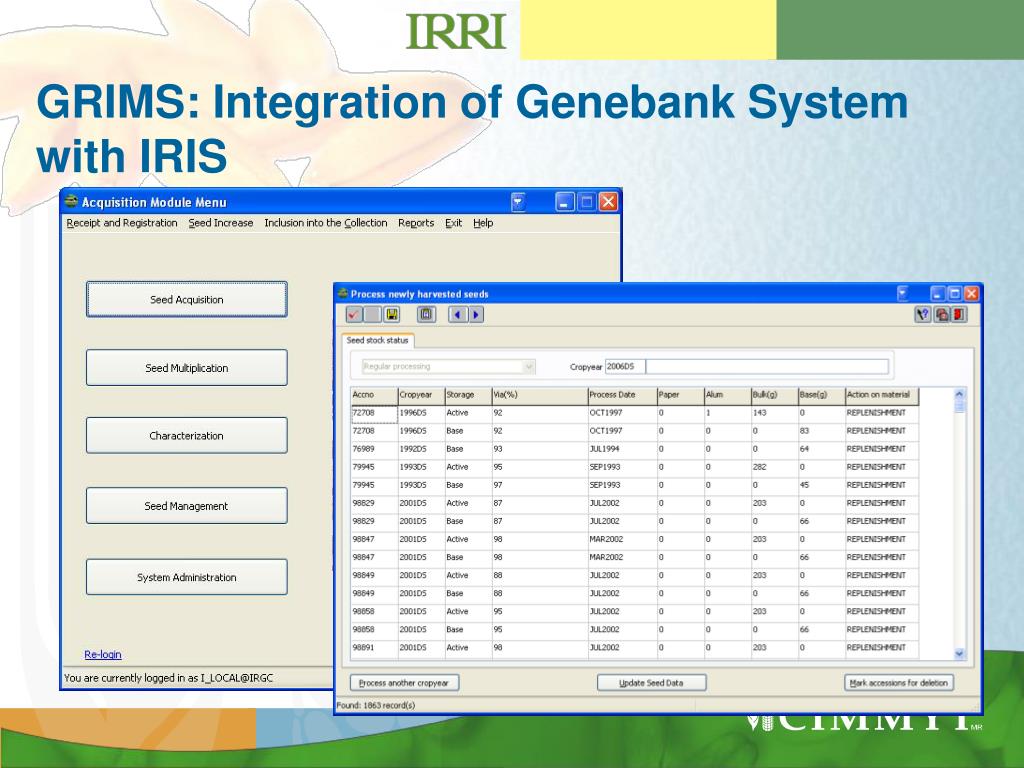Click Found: 1863 record(s) status text
This screenshot has height=768, width=1024.
point(376,705)
